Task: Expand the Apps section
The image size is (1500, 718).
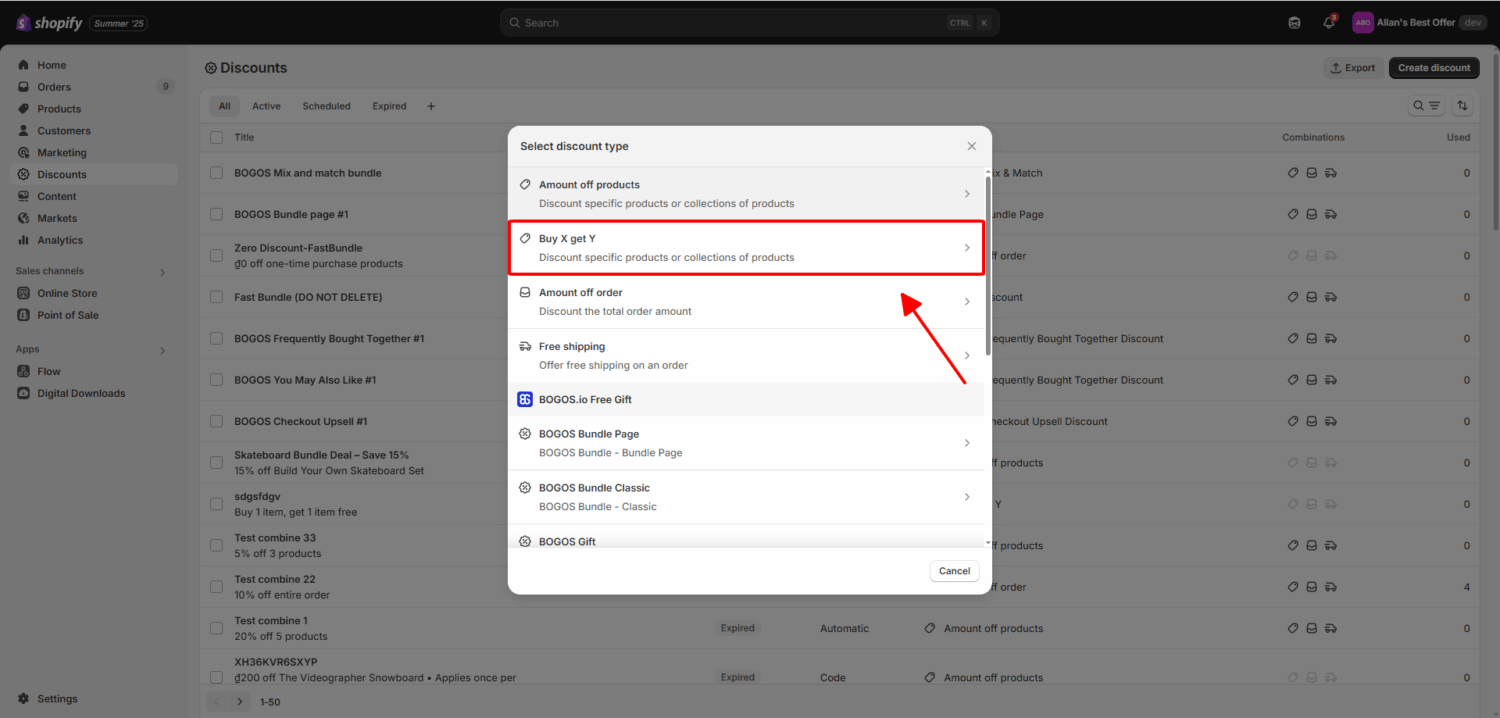Action: 162,351
